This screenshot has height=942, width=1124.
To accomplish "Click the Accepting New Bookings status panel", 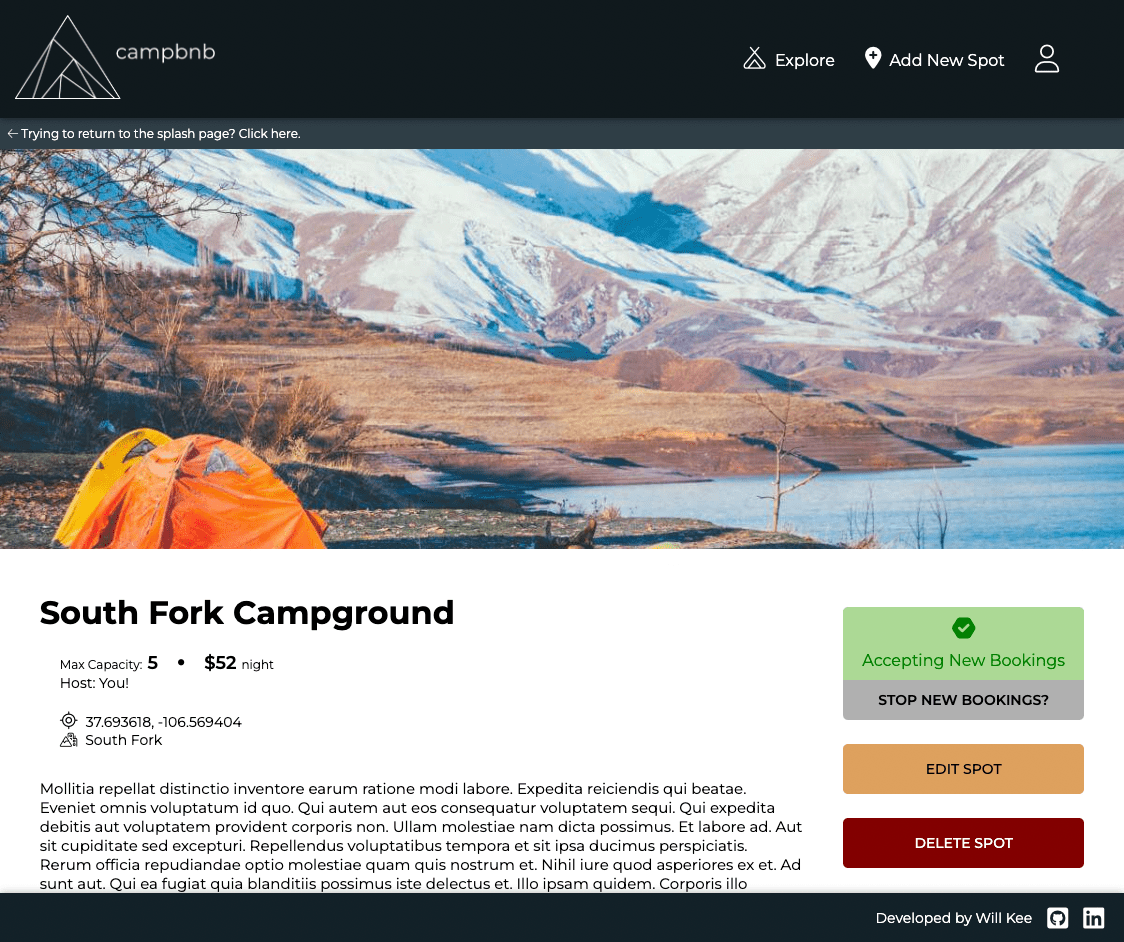I will tap(963, 644).
